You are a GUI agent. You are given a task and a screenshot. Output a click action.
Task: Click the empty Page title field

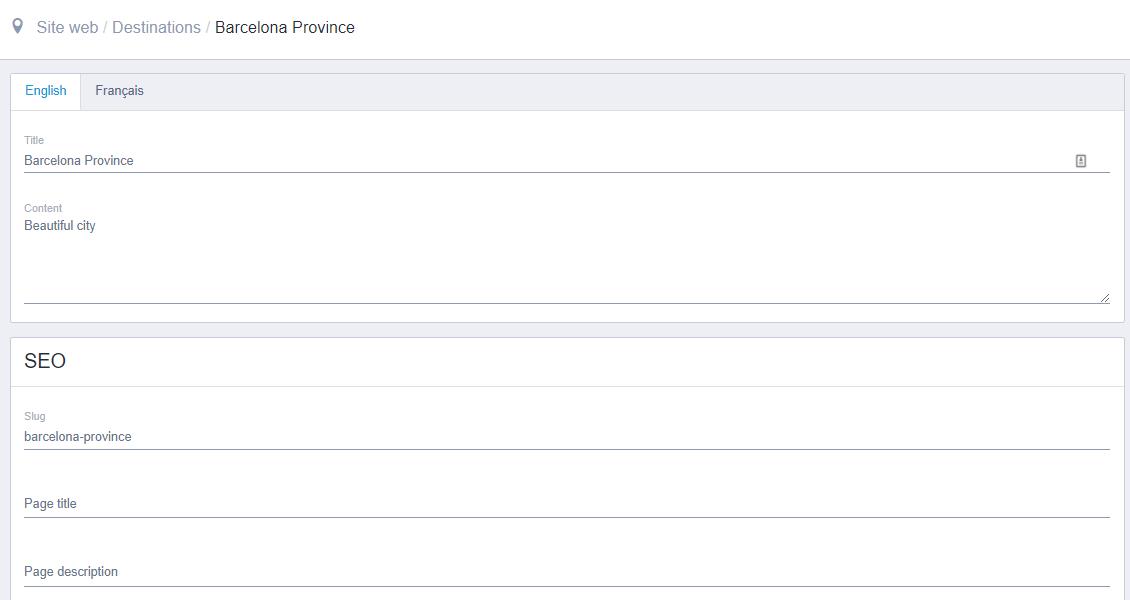[560, 504]
